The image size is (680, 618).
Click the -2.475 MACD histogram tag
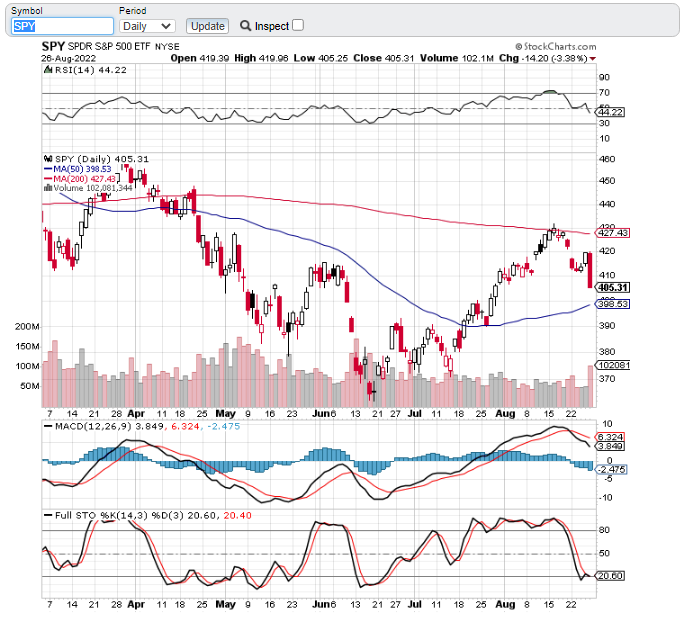611,469
